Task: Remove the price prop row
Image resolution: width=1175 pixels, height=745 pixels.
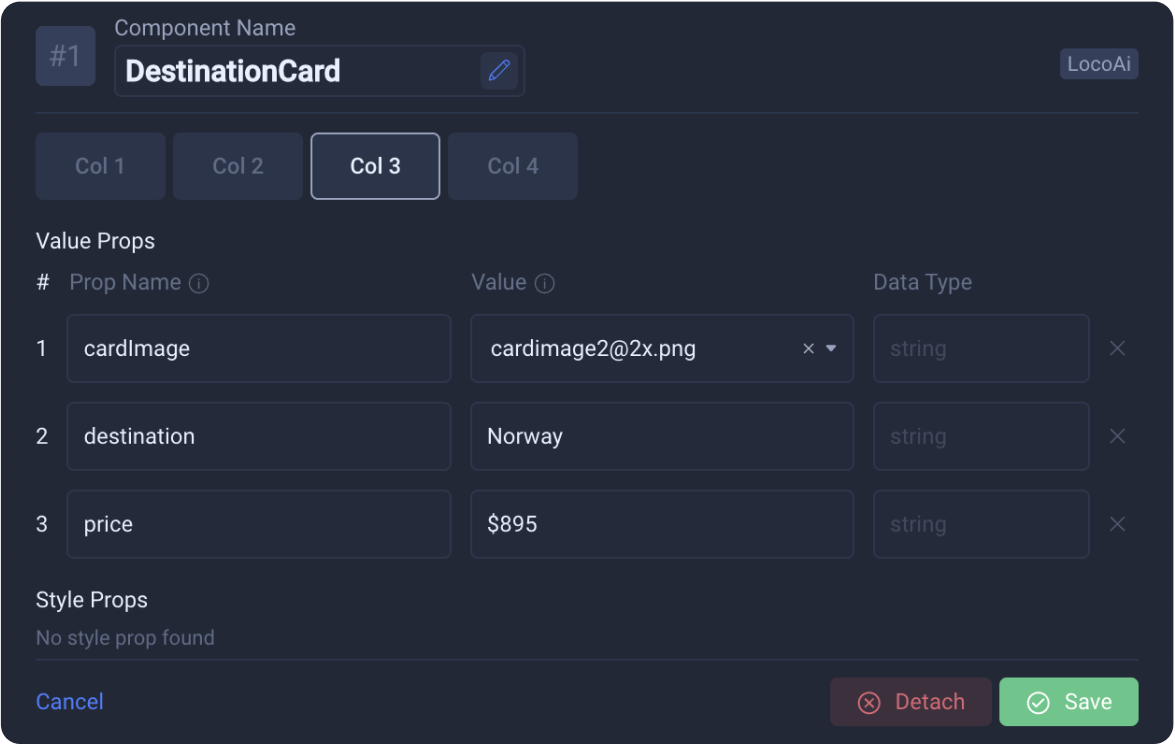Action: coord(1117,524)
